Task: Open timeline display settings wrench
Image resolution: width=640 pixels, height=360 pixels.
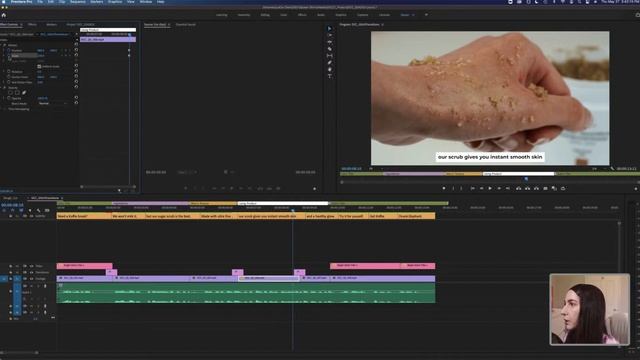Action: [38, 210]
